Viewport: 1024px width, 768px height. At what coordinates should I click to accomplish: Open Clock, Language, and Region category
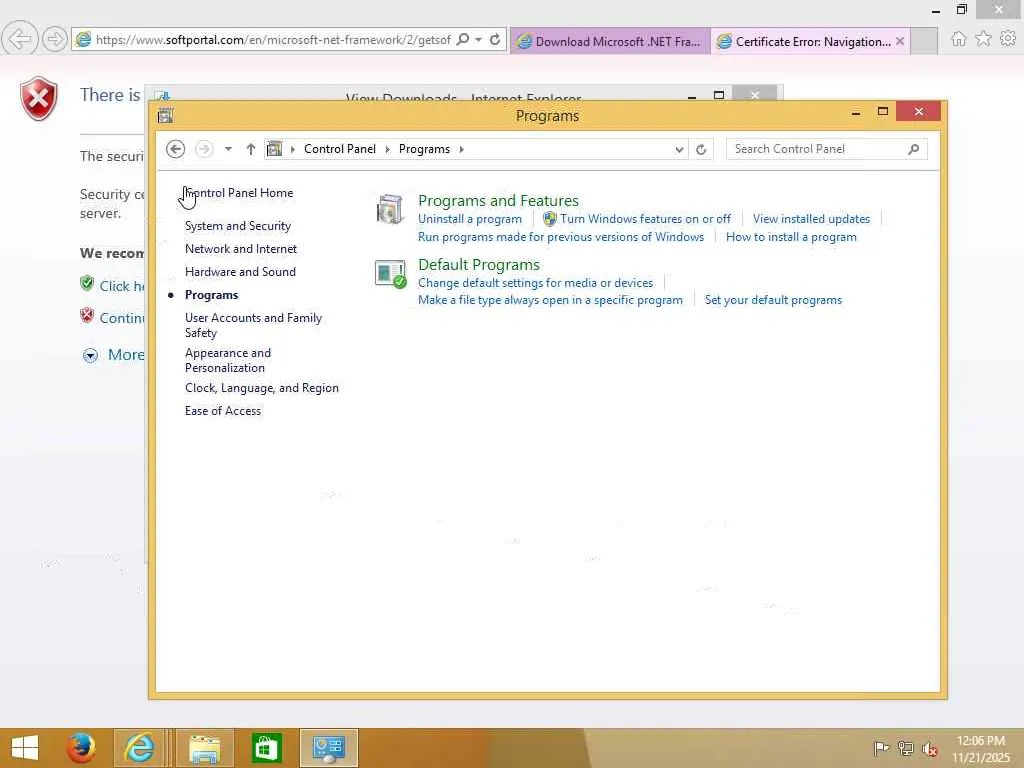point(261,388)
